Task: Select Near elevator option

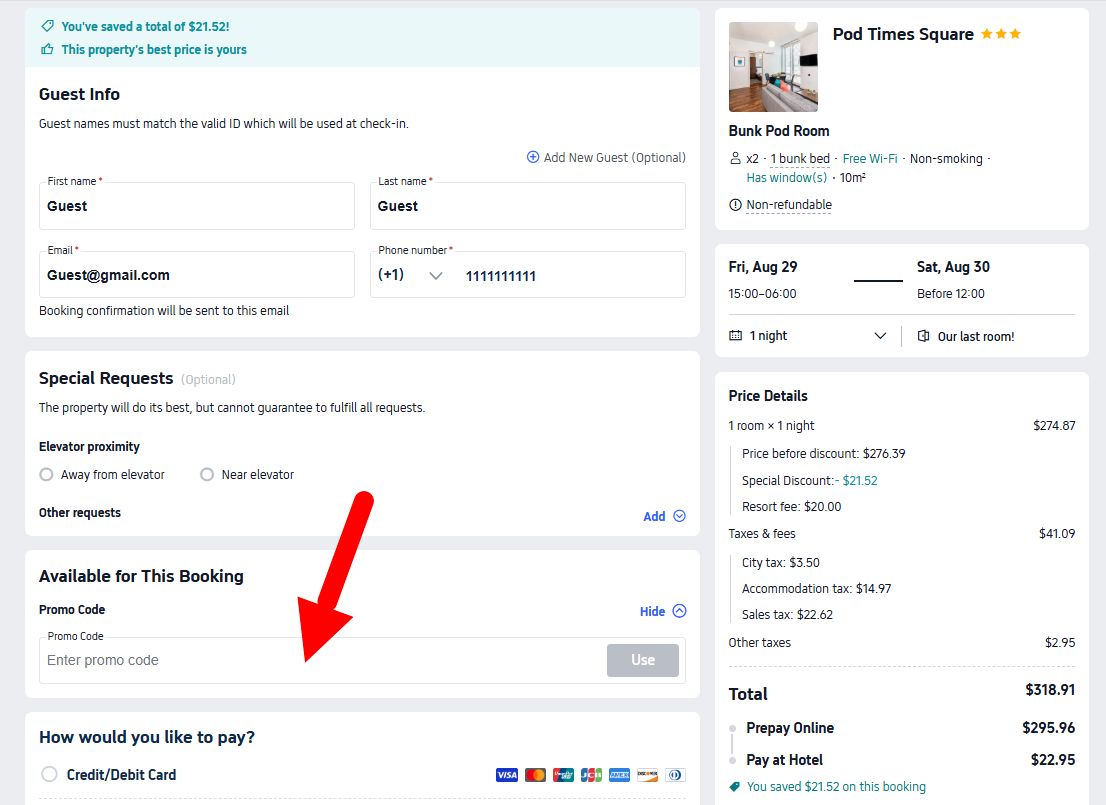Action: [207, 475]
